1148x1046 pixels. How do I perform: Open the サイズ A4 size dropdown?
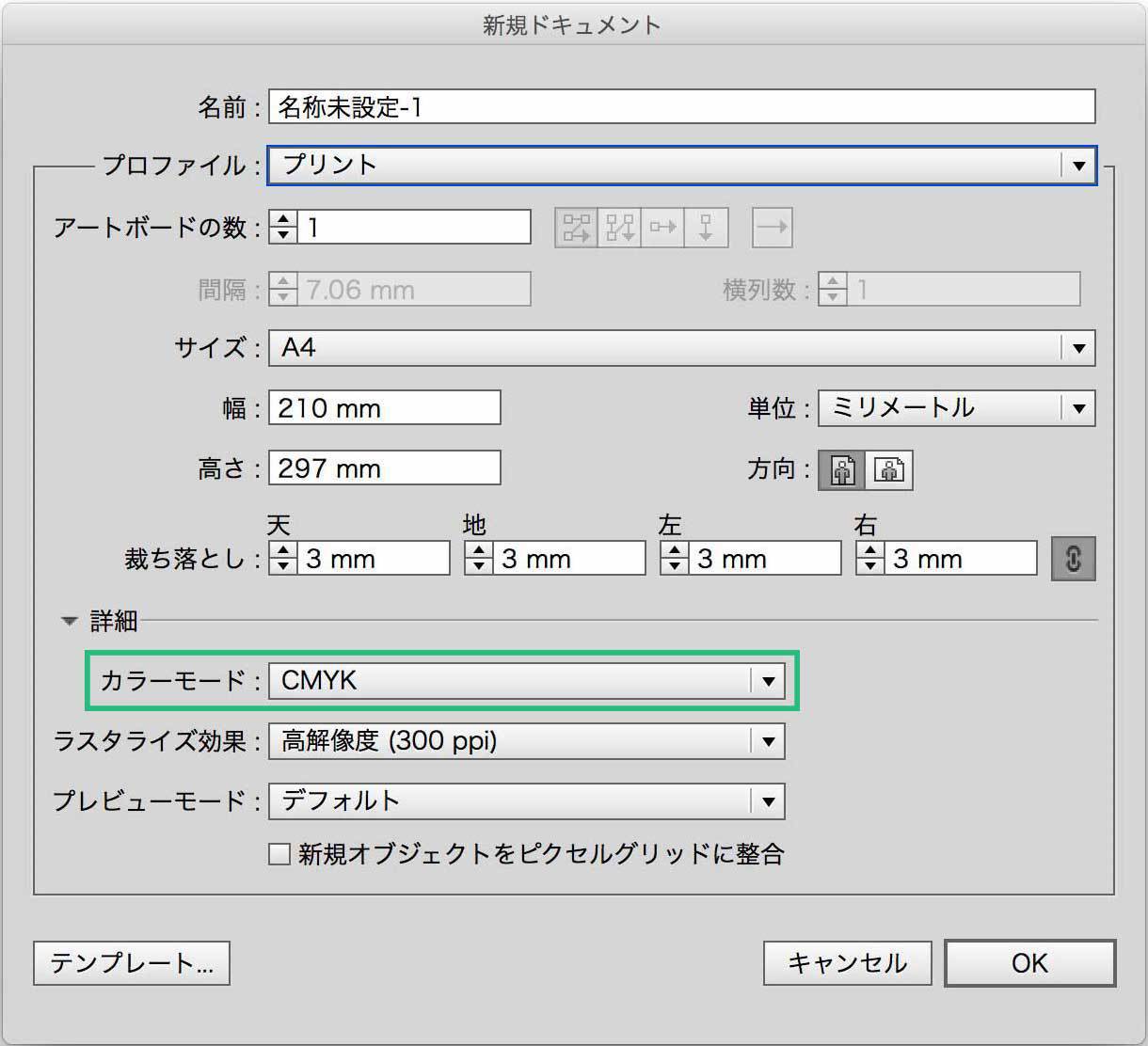pos(1078,347)
